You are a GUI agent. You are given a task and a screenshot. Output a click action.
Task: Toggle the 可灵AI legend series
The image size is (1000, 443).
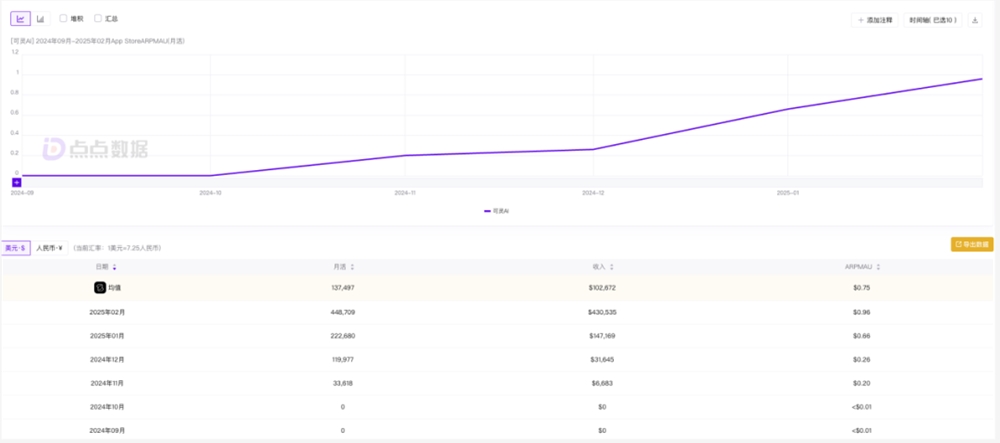click(496, 210)
